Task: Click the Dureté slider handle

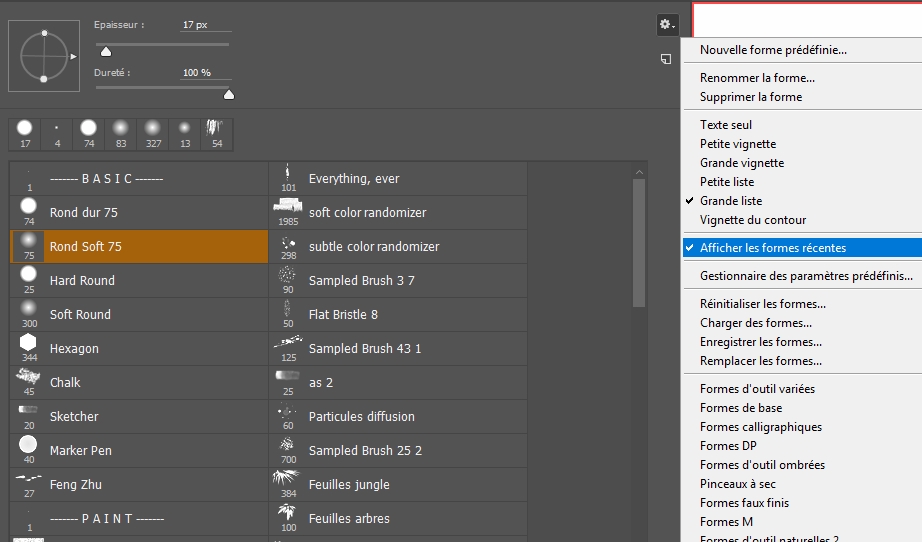Action: pyautogui.click(x=229, y=95)
